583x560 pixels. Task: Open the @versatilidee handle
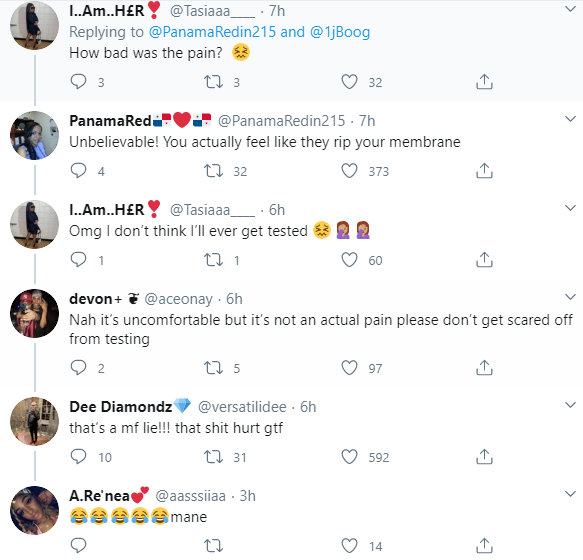(x=242, y=407)
